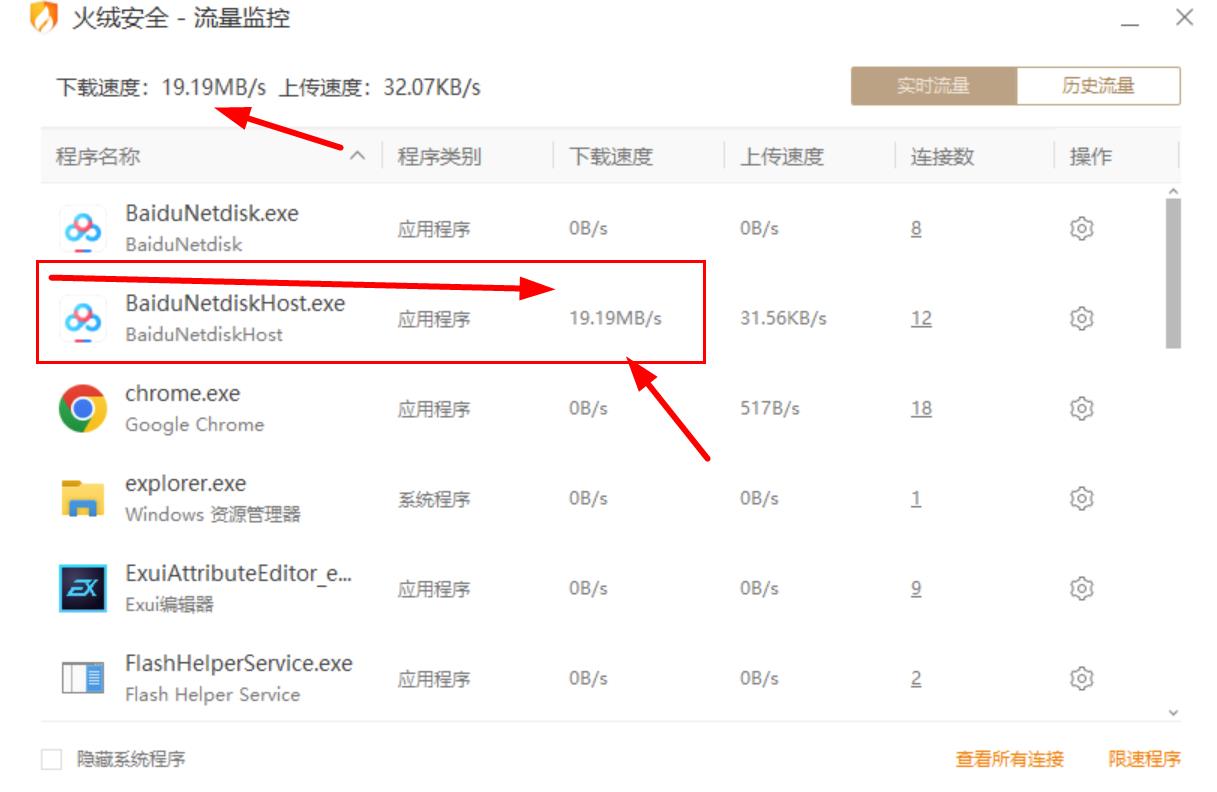1217x792 pixels.
Task: Open settings gear for chrome.exe
Action: point(1081,408)
